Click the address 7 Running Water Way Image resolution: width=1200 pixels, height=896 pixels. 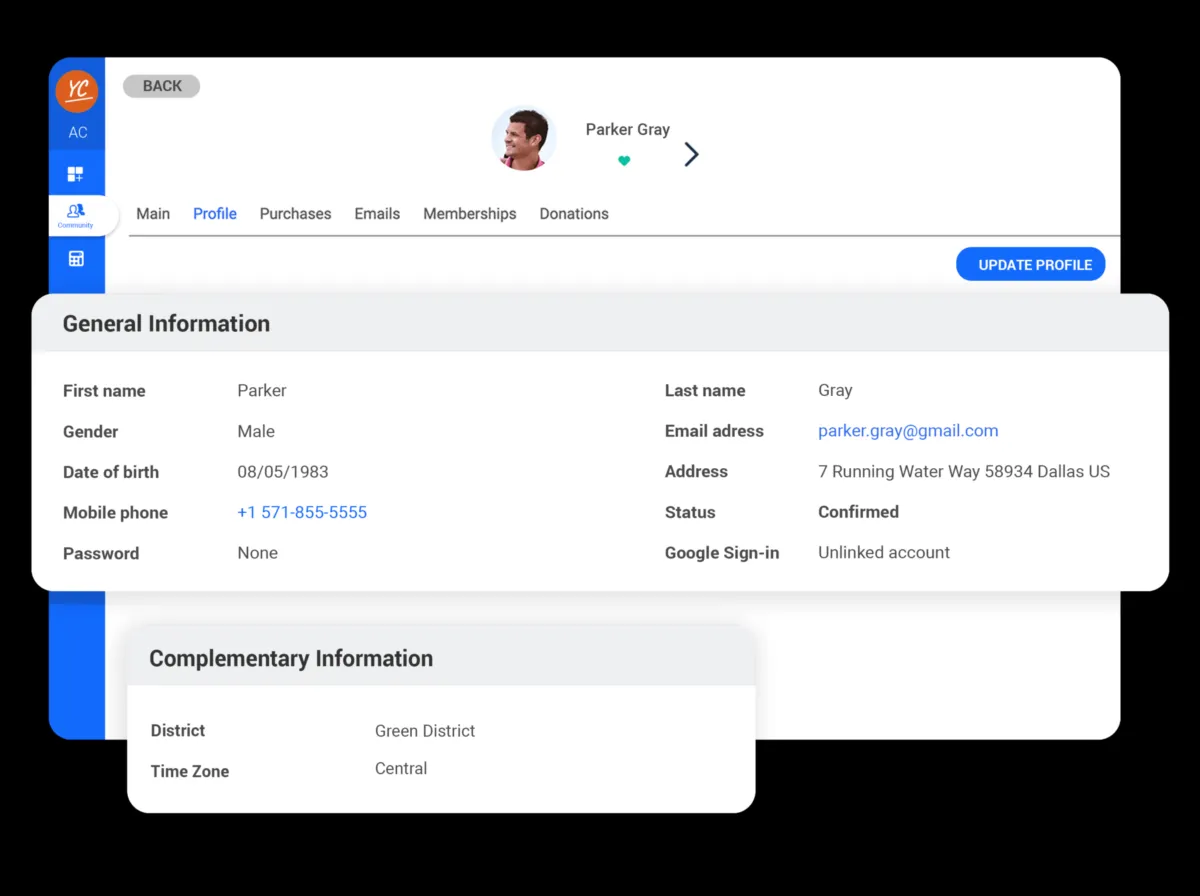click(964, 471)
